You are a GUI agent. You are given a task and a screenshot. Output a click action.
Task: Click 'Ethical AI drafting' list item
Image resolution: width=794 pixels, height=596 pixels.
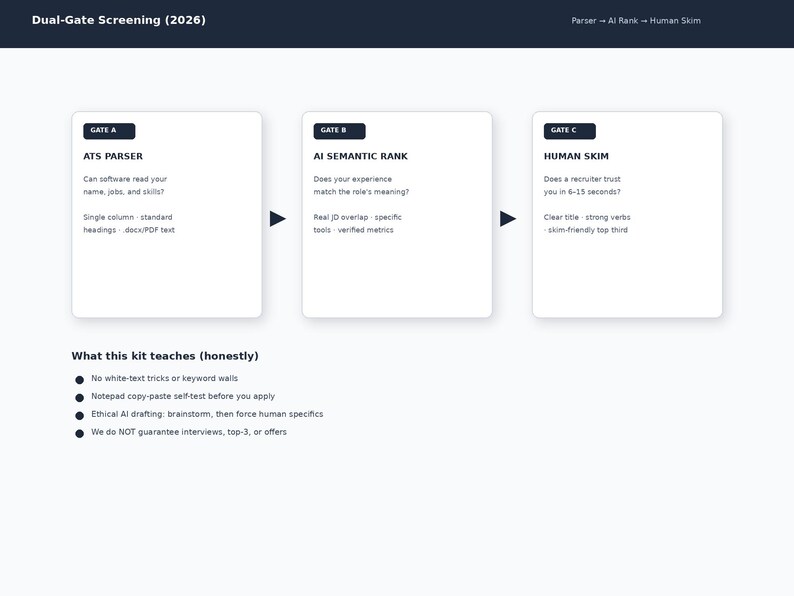tap(207, 414)
